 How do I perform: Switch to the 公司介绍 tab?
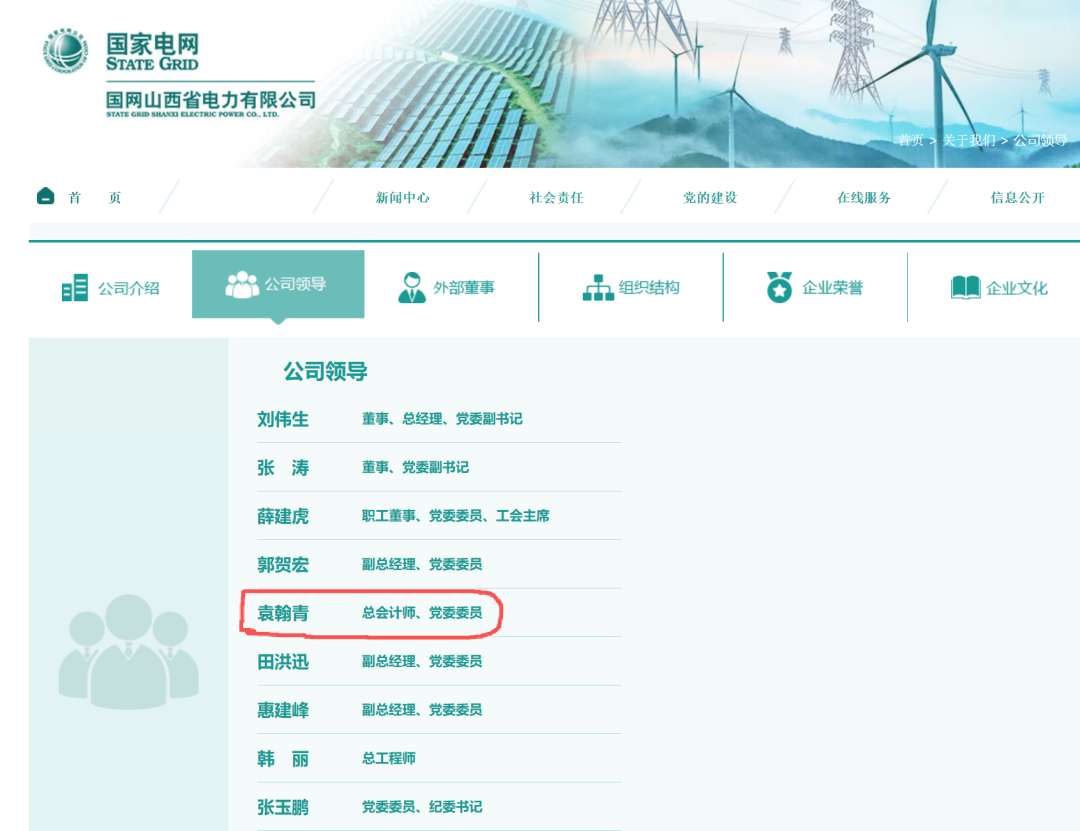point(110,288)
